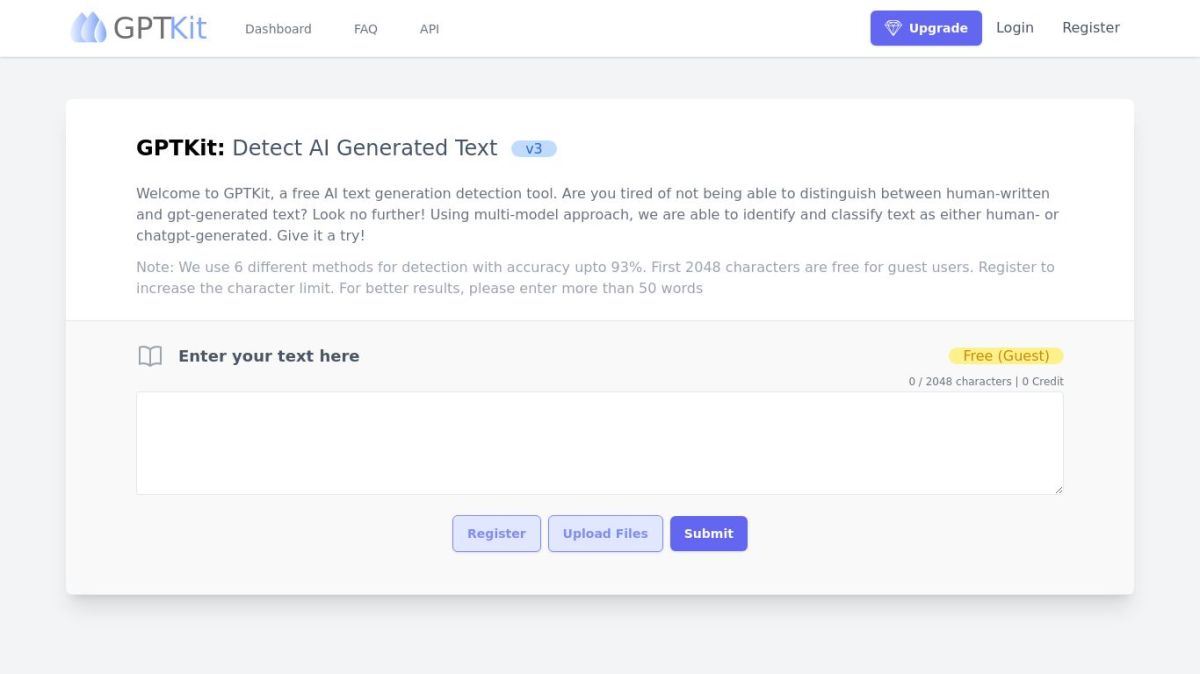
Task: Click the textarea resize handle corner
Action: pos(1057,488)
